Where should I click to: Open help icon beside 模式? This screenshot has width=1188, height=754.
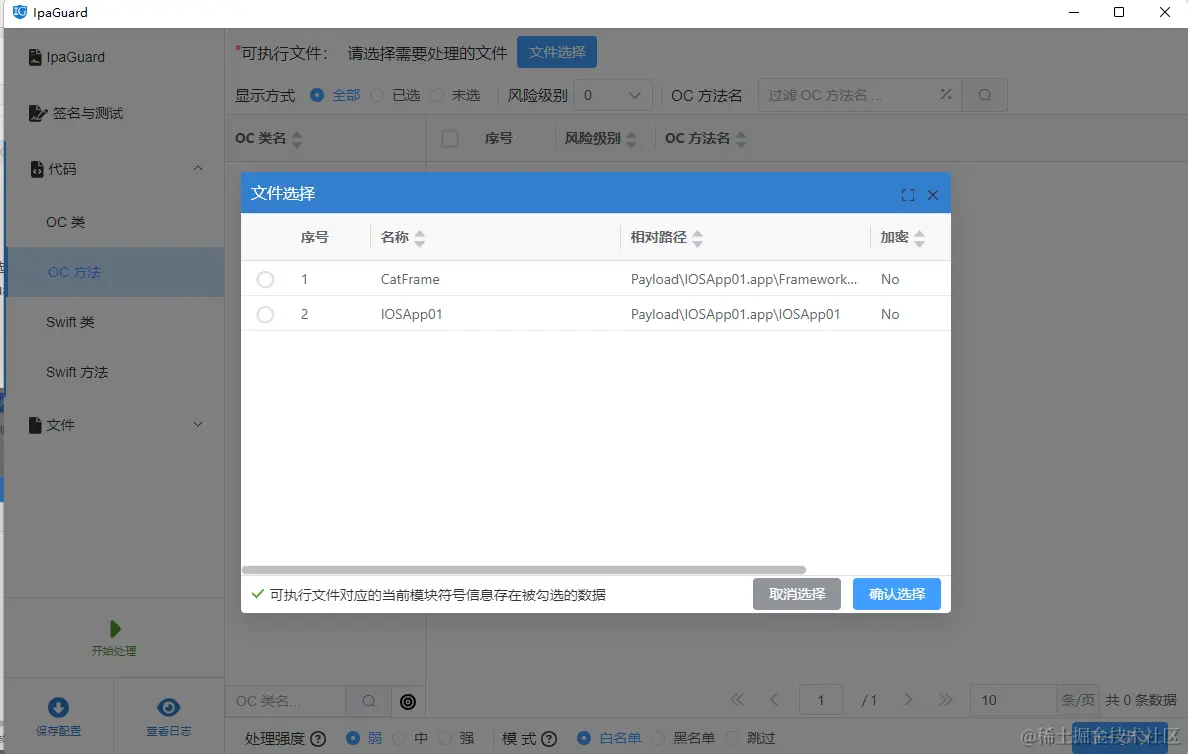pos(549,739)
